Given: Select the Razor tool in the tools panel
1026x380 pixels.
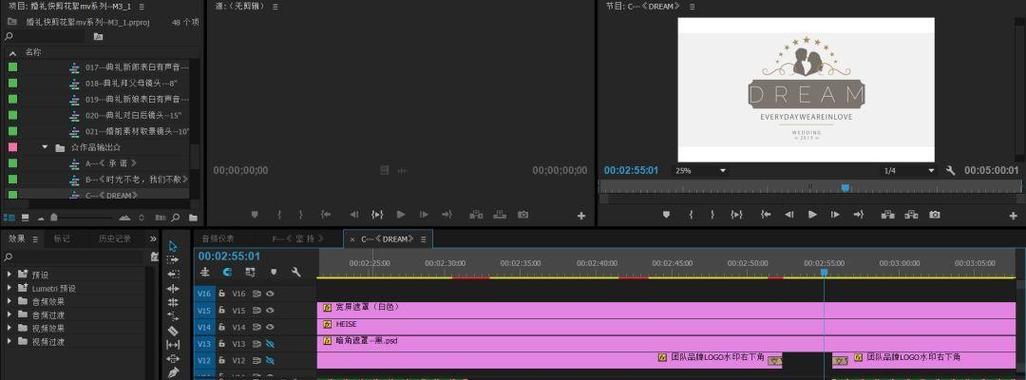Looking at the screenshot, I should 173,331.
